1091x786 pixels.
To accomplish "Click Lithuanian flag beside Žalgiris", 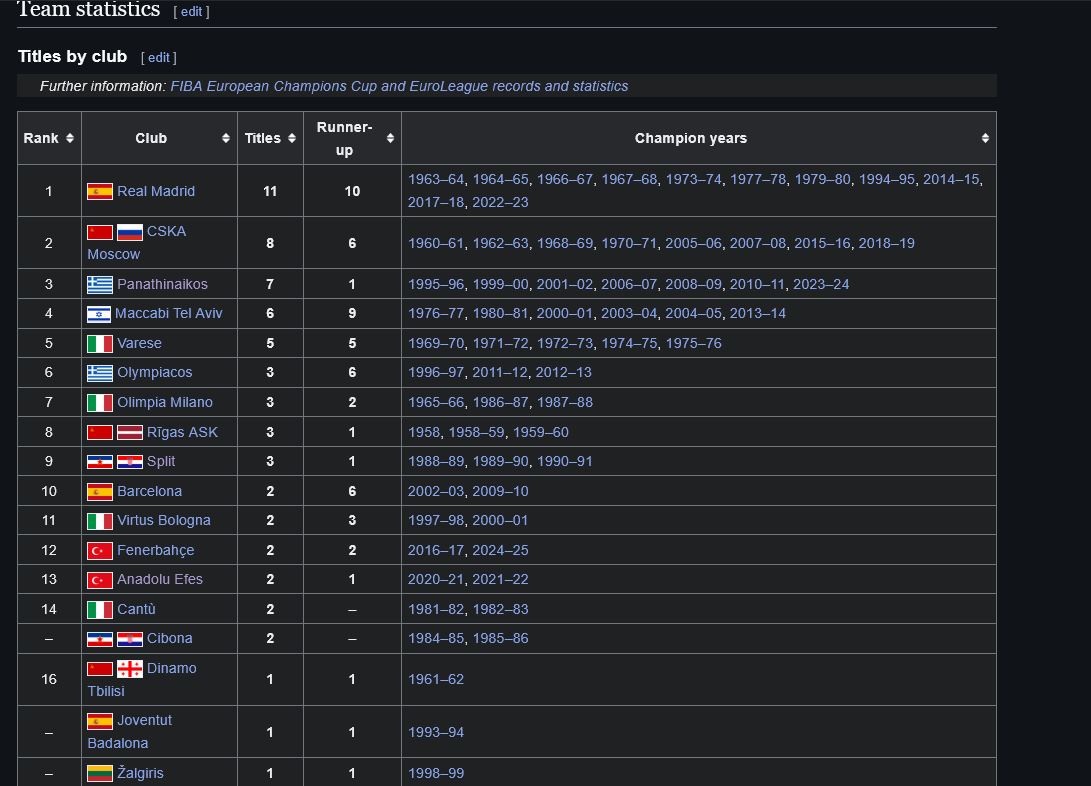I will tap(99, 773).
